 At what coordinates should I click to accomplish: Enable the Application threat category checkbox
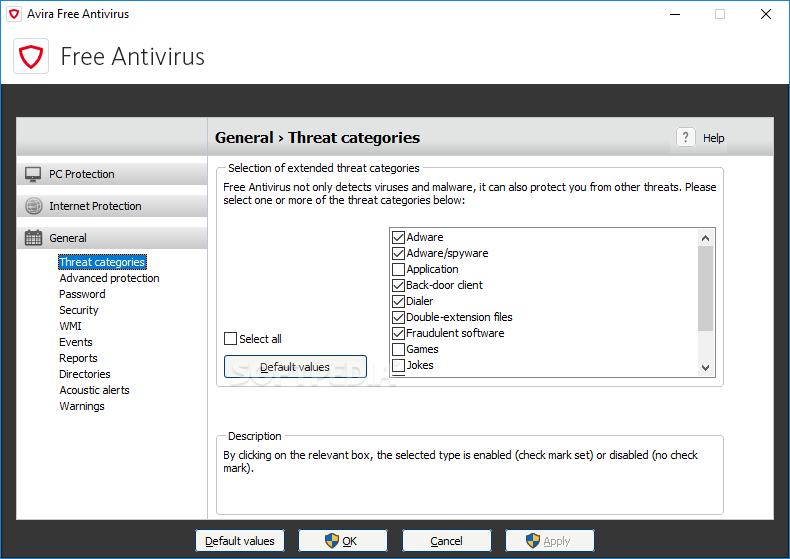[x=399, y=269]
